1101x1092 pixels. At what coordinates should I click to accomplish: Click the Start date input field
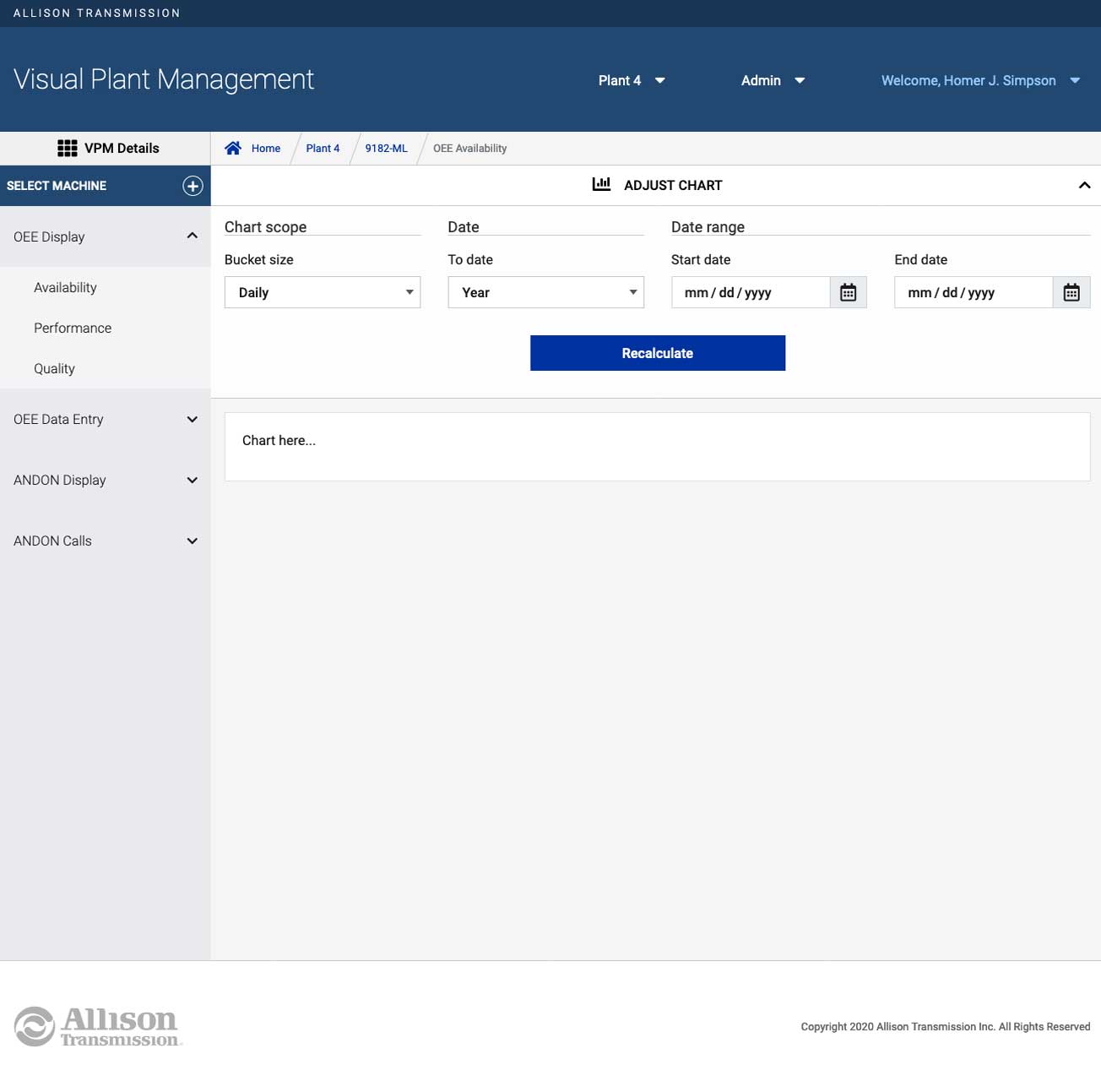tap(751, 292)
